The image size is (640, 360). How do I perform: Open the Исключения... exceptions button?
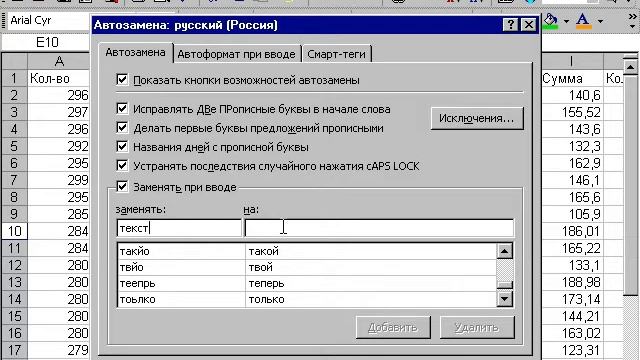[477, 118]
